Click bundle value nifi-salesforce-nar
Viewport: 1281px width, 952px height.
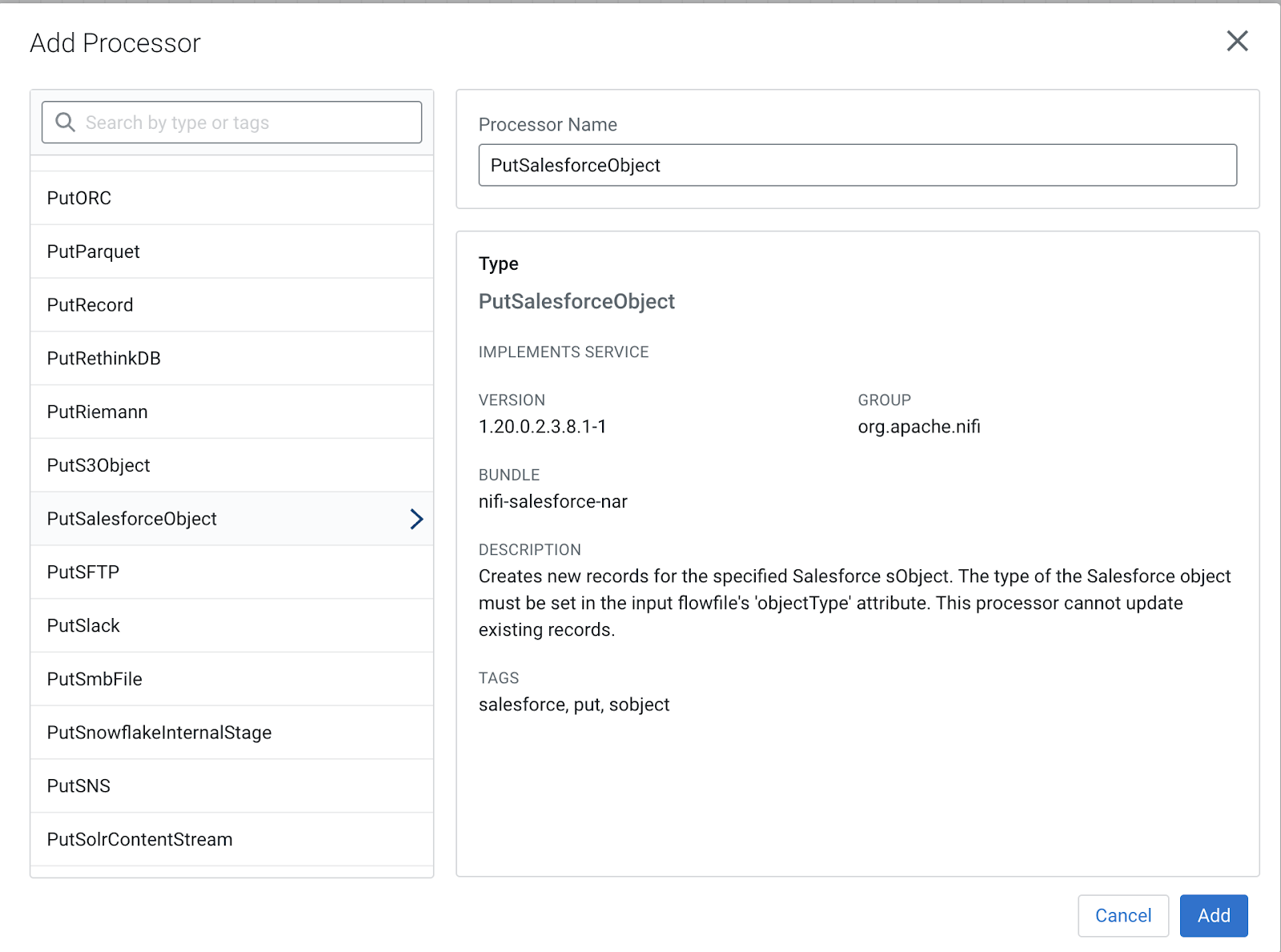[x=553, y=501]
